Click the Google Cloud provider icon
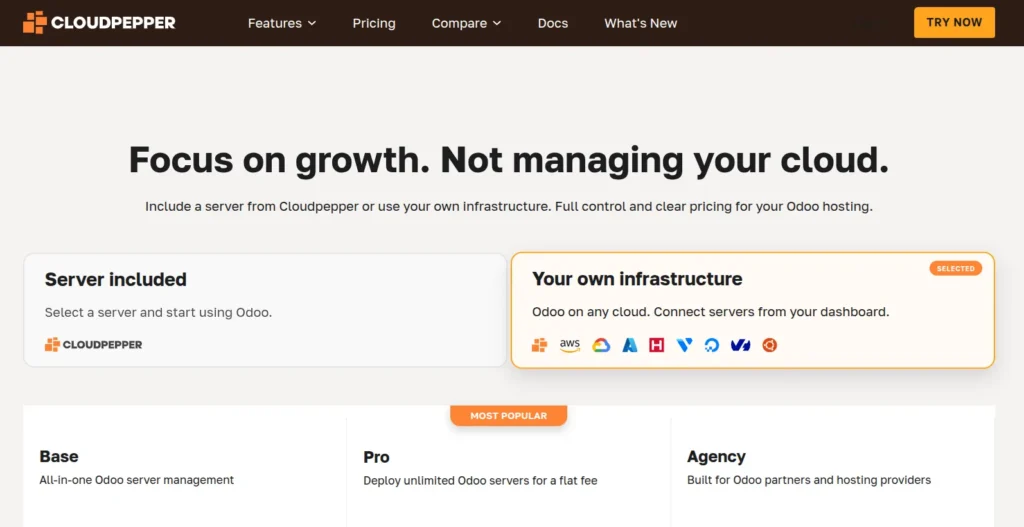The image size is (1024, 527). point(601,345)
